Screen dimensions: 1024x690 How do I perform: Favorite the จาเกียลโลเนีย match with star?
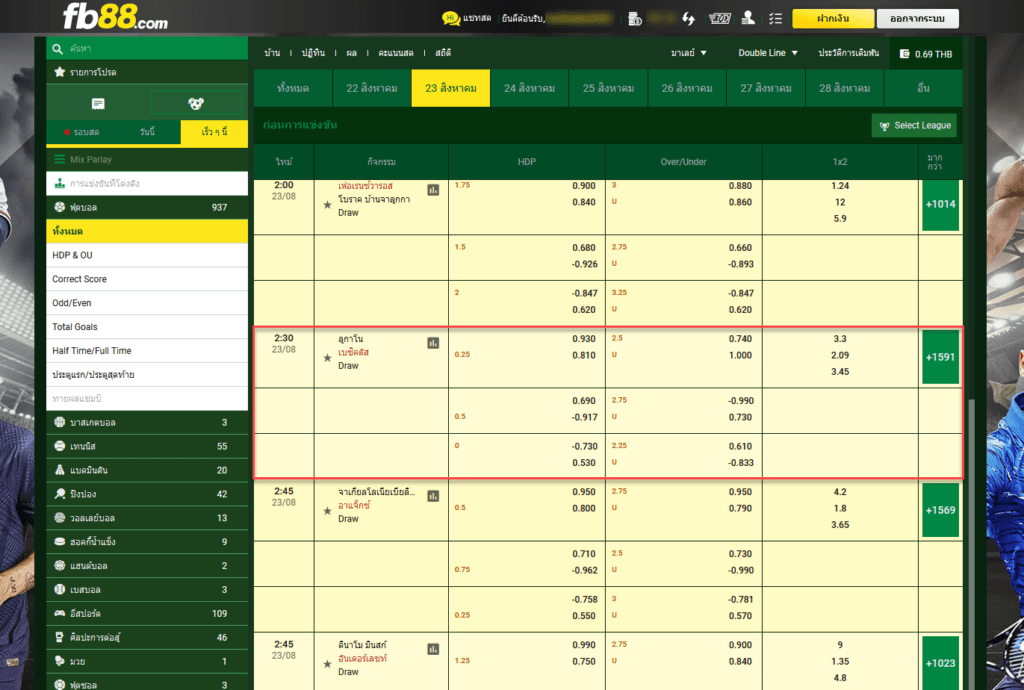coord(327,511)
